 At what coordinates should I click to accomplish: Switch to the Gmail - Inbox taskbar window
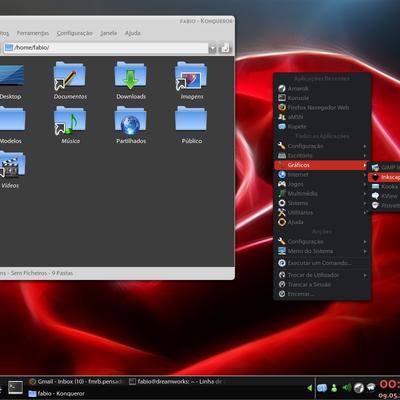pyautogui.click(x=76, y=382)
